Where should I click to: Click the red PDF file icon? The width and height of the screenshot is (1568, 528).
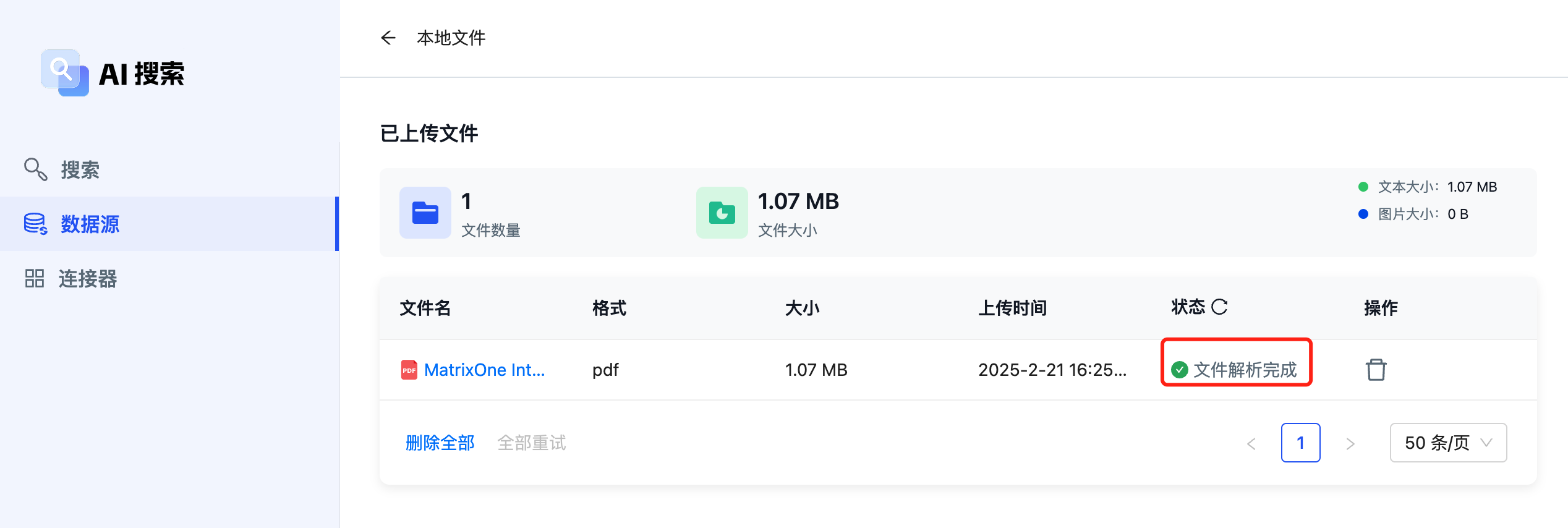click(x=409, y=370)
